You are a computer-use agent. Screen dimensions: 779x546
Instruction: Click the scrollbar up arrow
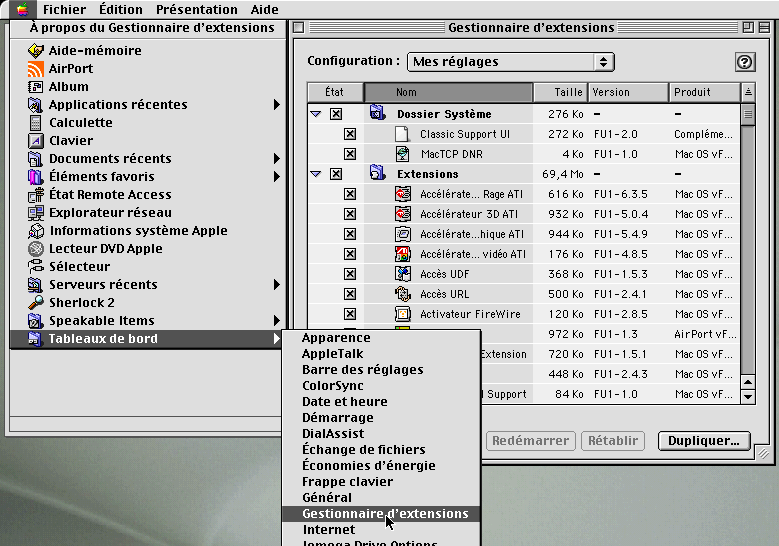click(x=748, y=382)
